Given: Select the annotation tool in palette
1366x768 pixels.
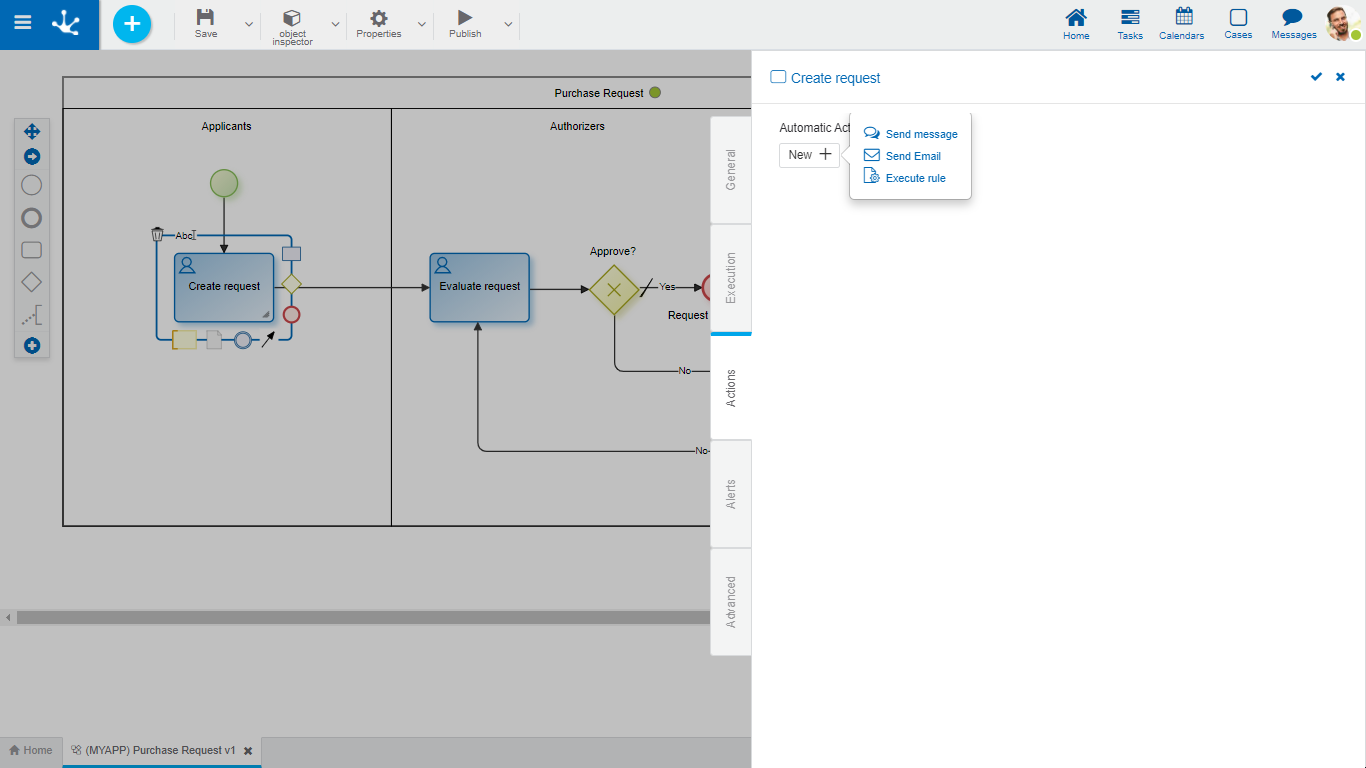Looking at the screenshot, I should pyautogui.click(x=32, y=316).
